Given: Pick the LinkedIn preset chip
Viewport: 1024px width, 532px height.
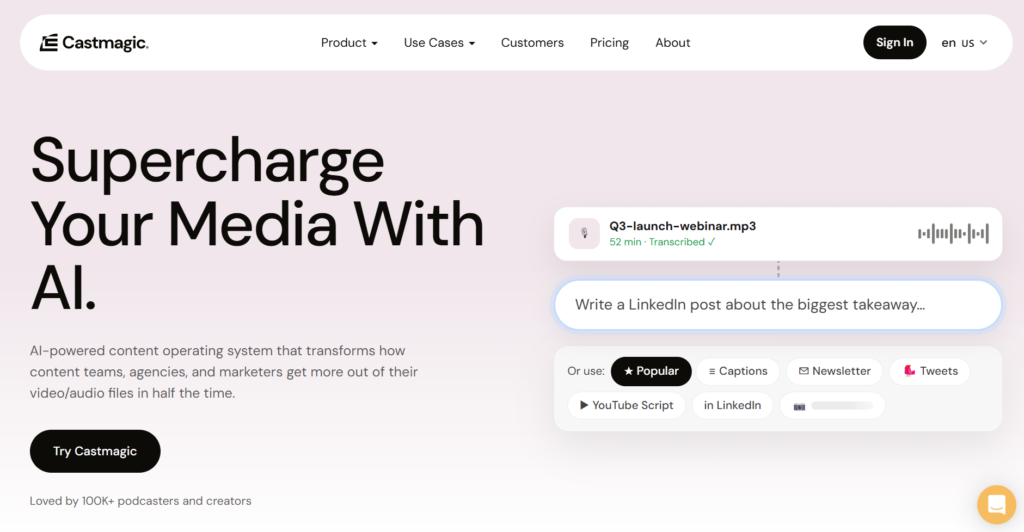Looking at the screenshot, I should [732, 405].
